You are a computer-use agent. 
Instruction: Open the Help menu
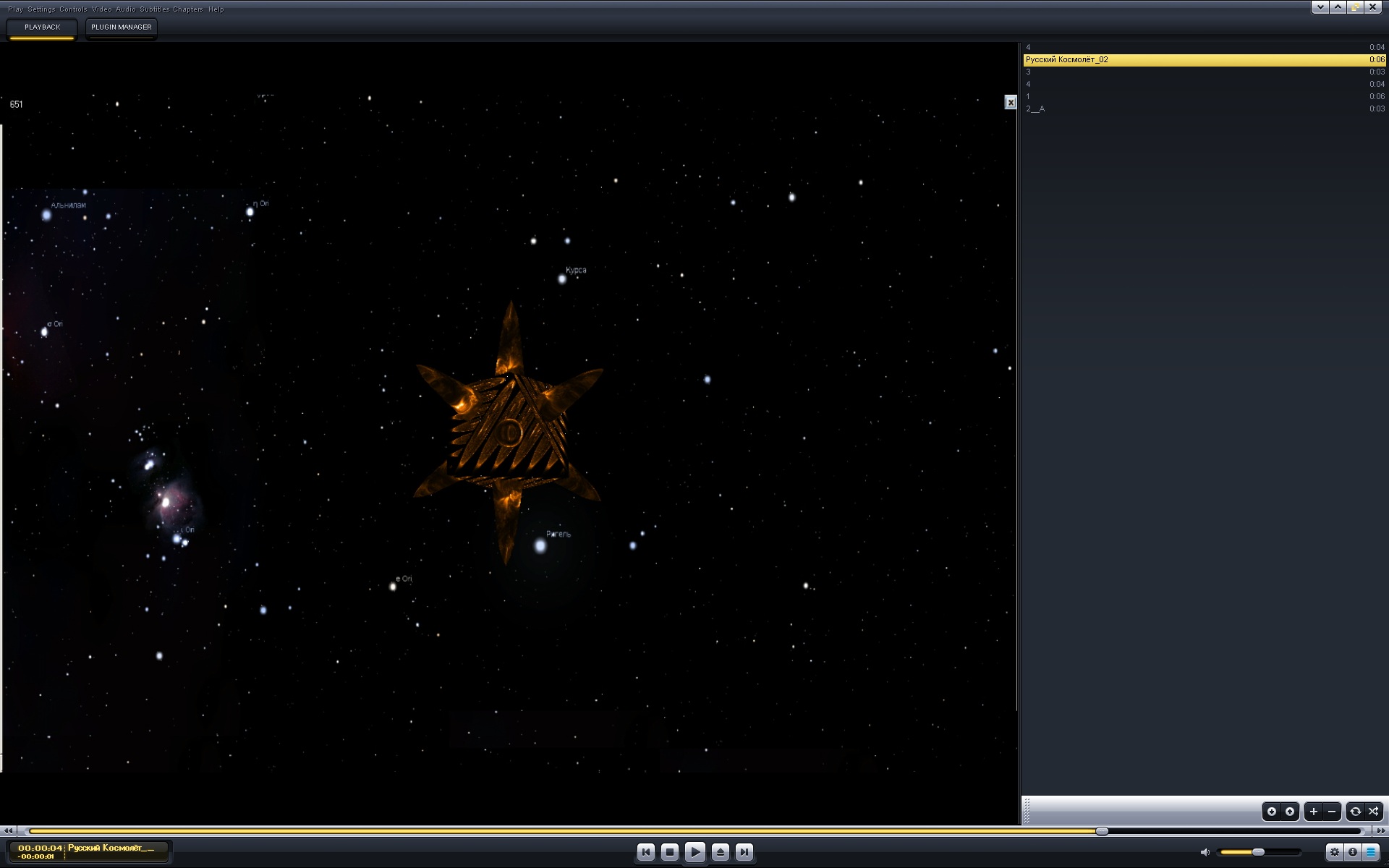pos(216,9)
